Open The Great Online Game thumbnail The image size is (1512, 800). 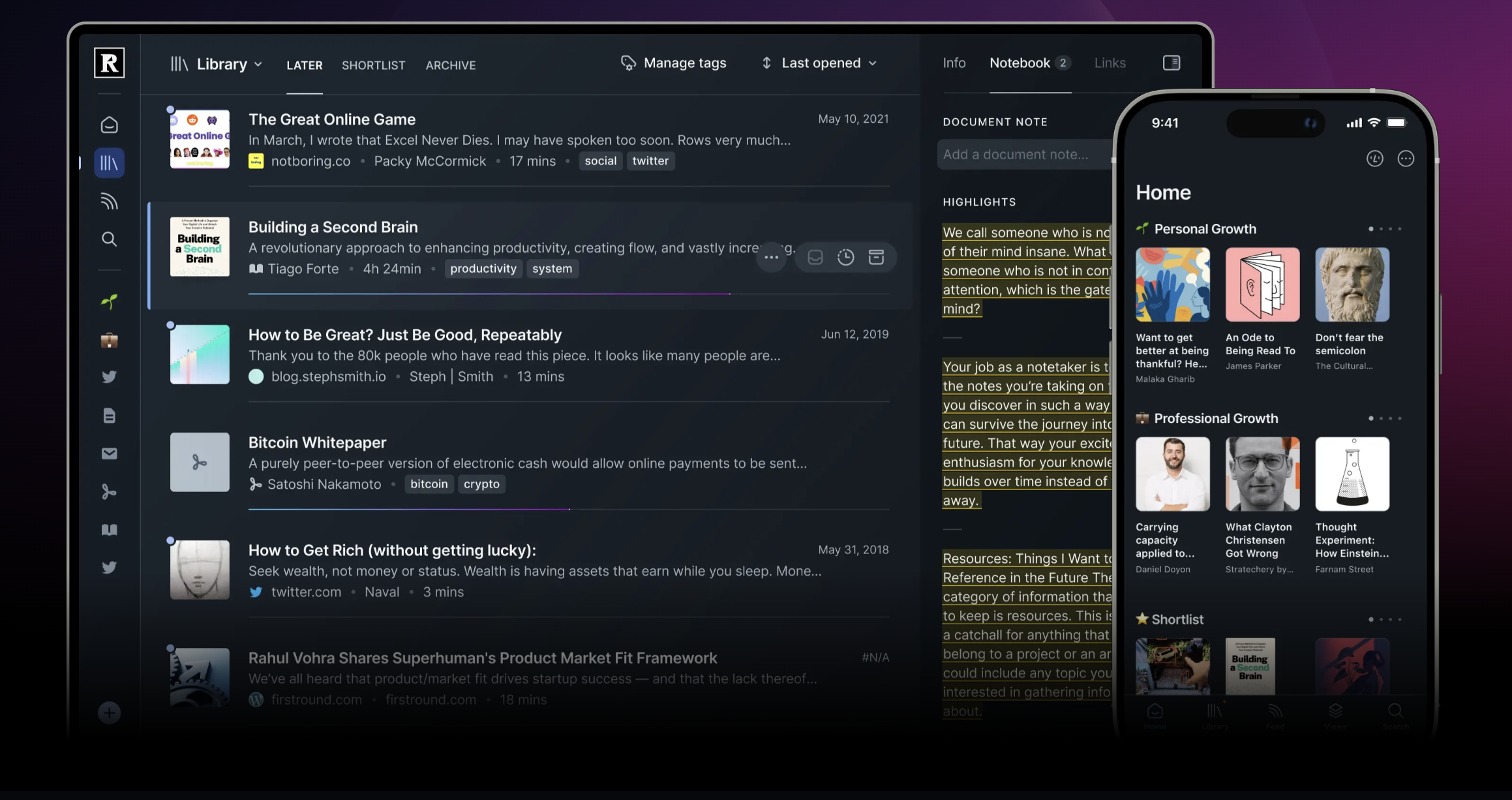tap(200, 139)
